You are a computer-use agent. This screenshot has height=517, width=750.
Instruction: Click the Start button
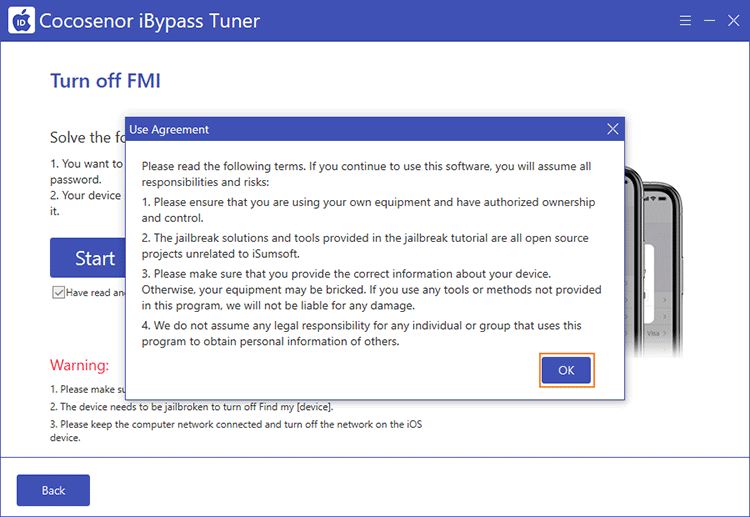(88, 258)
